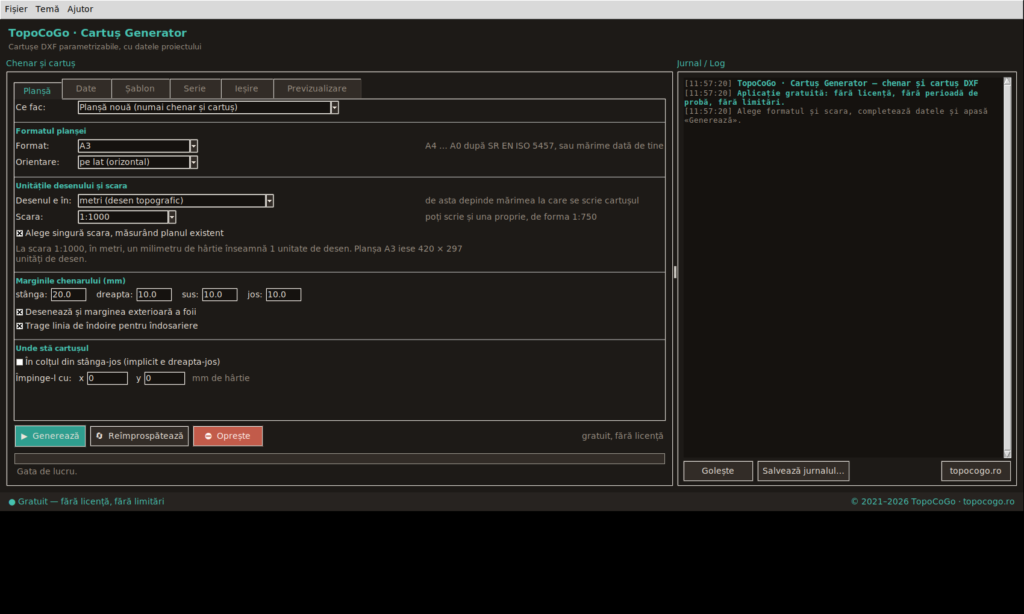Click the progress bar above Gata de lucru
The height and width of the screenshot is (614, 1024).
[340, 459]
